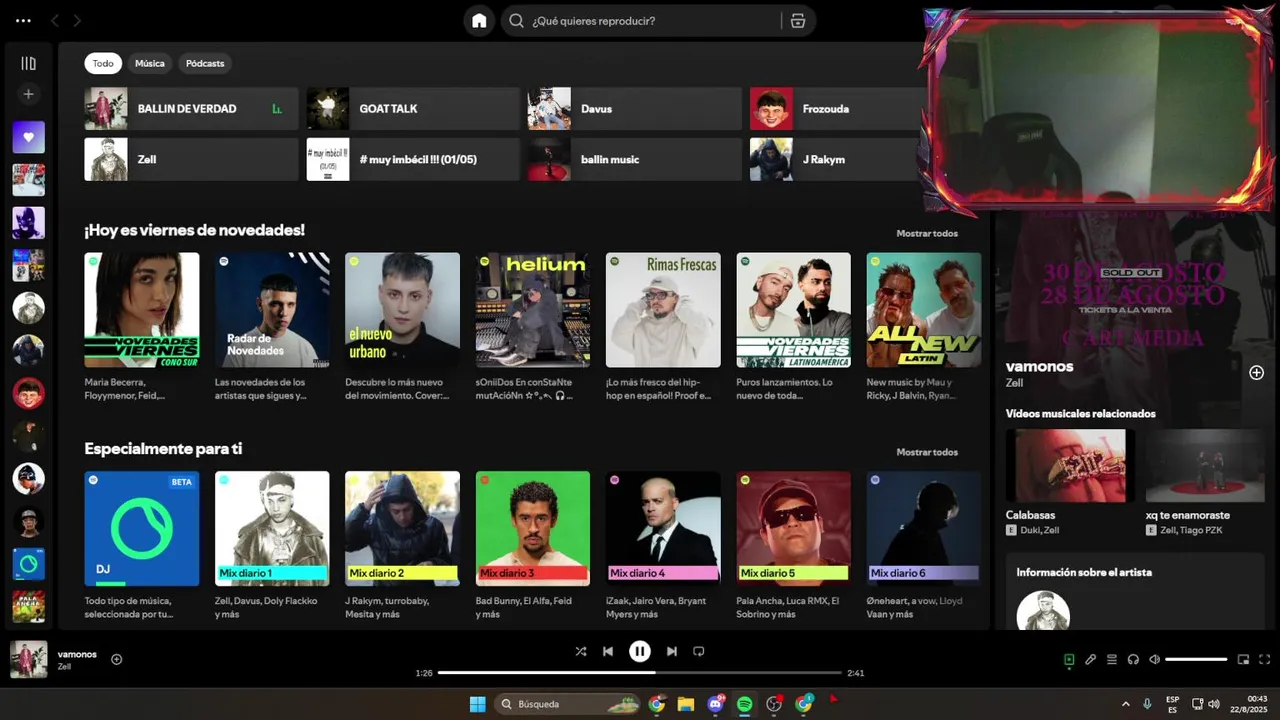This screenshot has height=720, width=1280.
Task: Select the Pódcasts filter chip
Action: coord(205,63)
